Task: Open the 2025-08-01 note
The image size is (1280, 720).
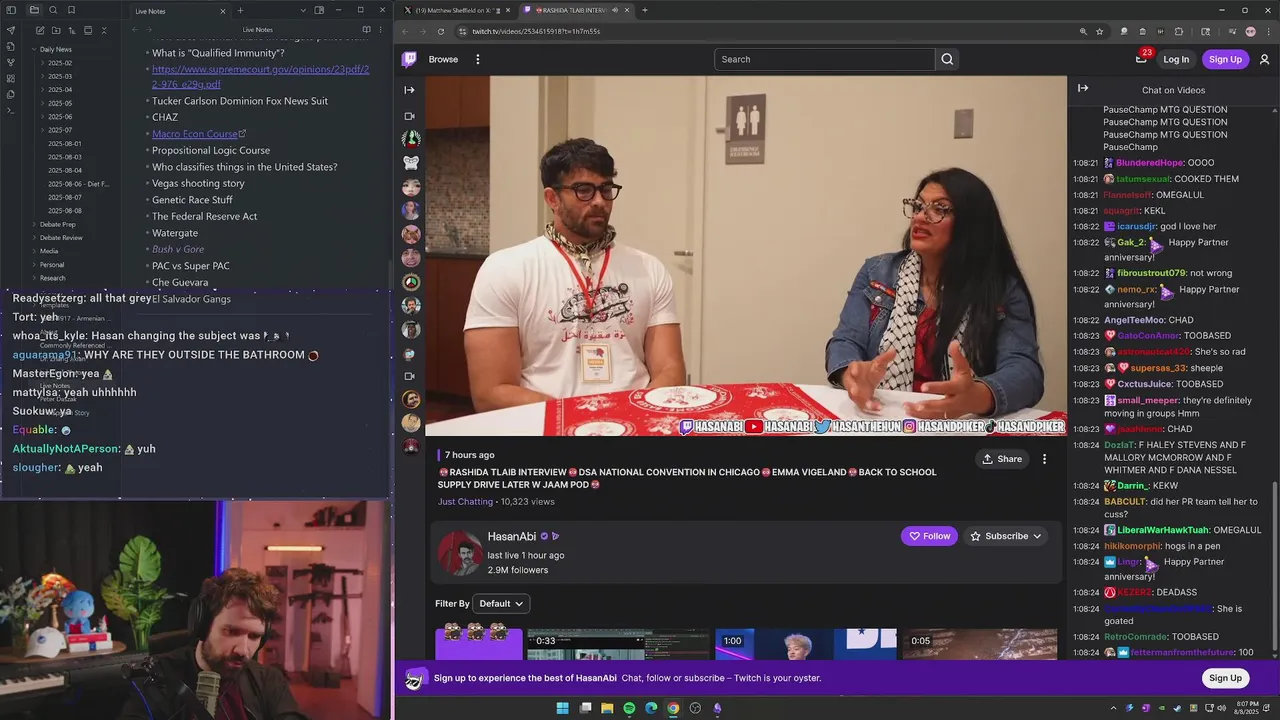Action: point(65,144)
